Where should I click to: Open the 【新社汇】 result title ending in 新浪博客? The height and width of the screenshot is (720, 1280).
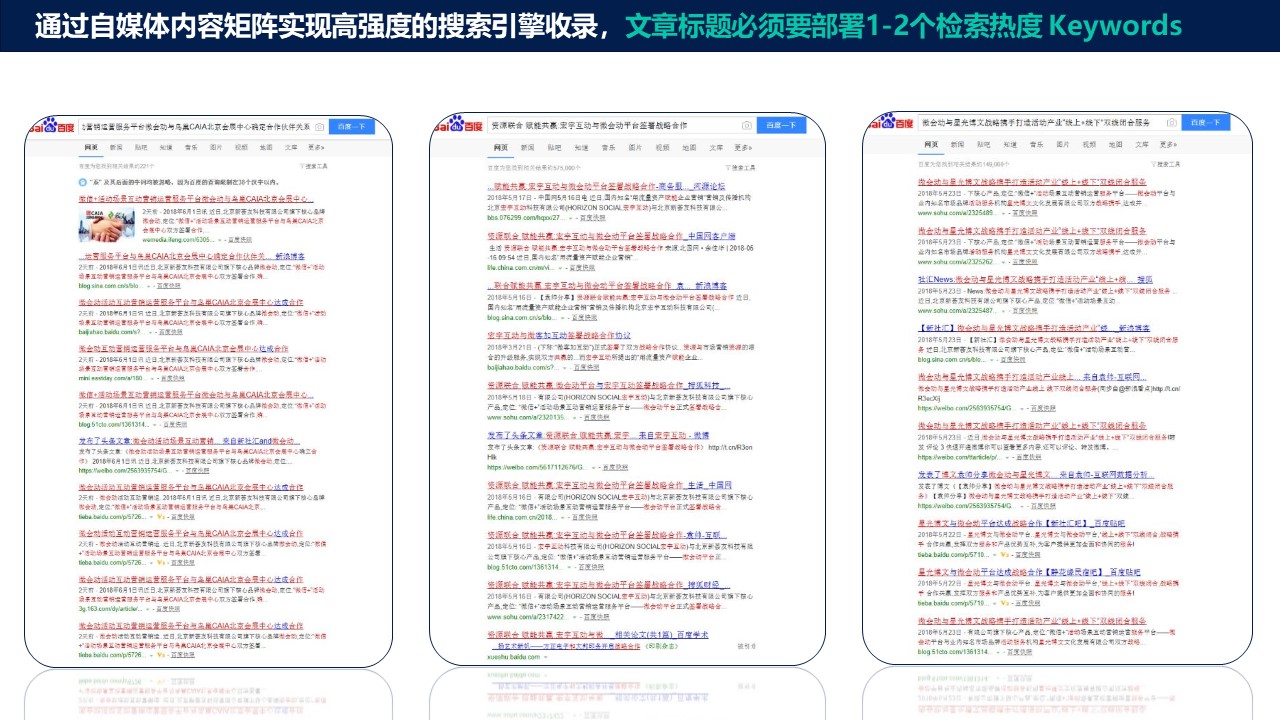(1034, 328)
